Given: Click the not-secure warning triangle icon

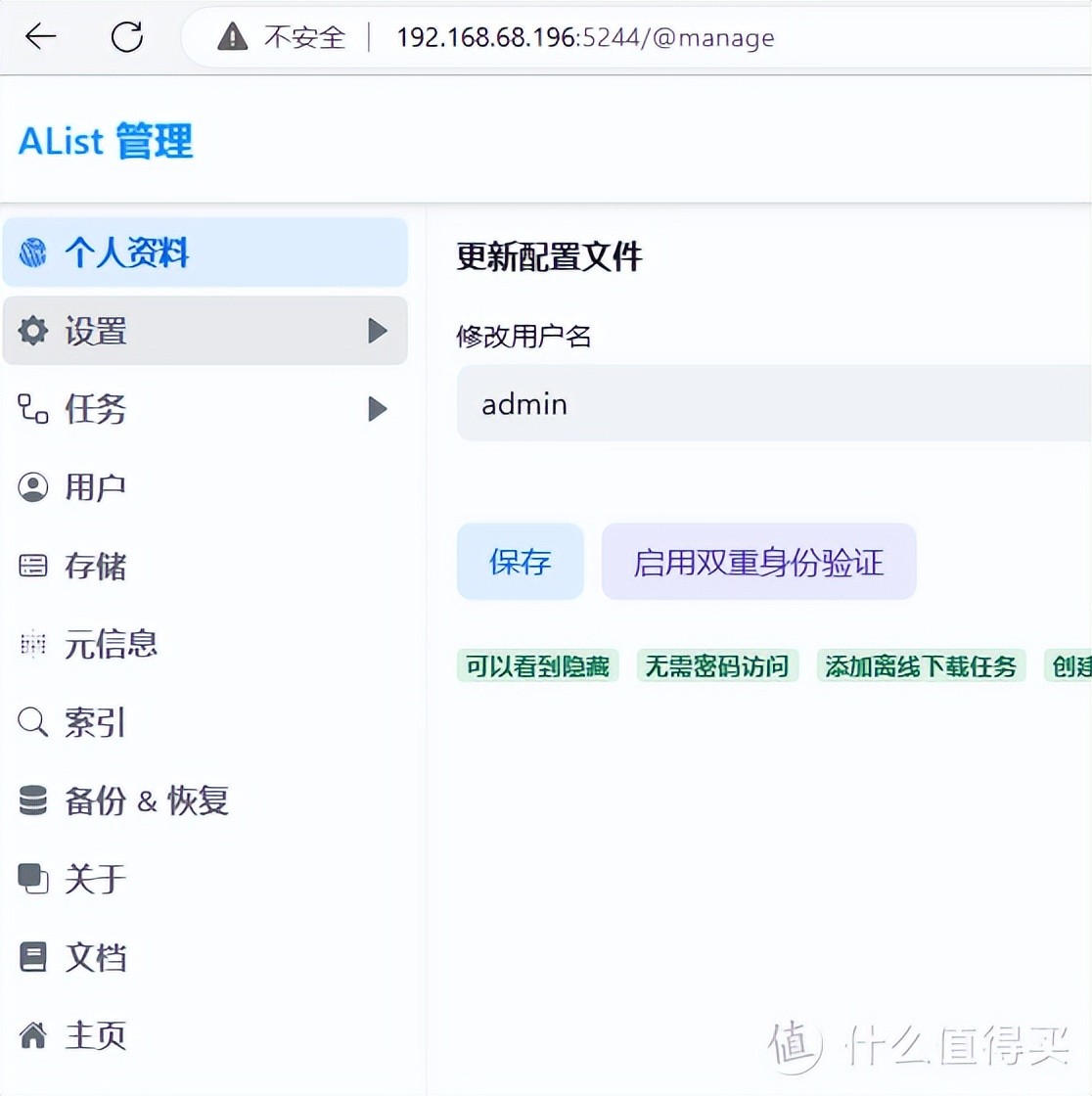Looking at the screenshot, I should [x=232, y=36].
